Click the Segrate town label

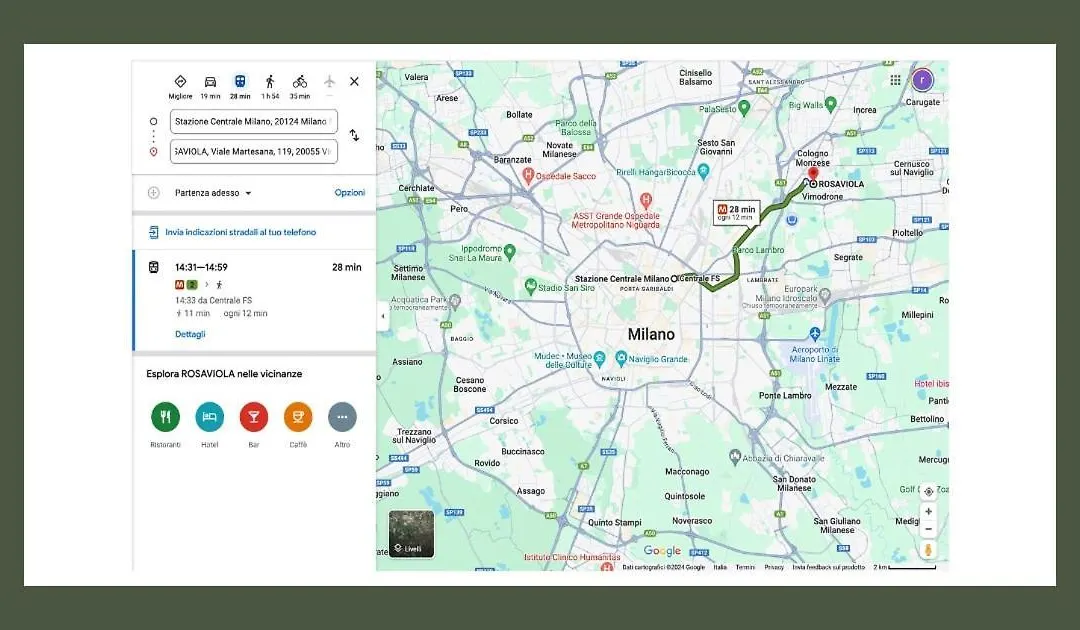(x=848, y=258)
